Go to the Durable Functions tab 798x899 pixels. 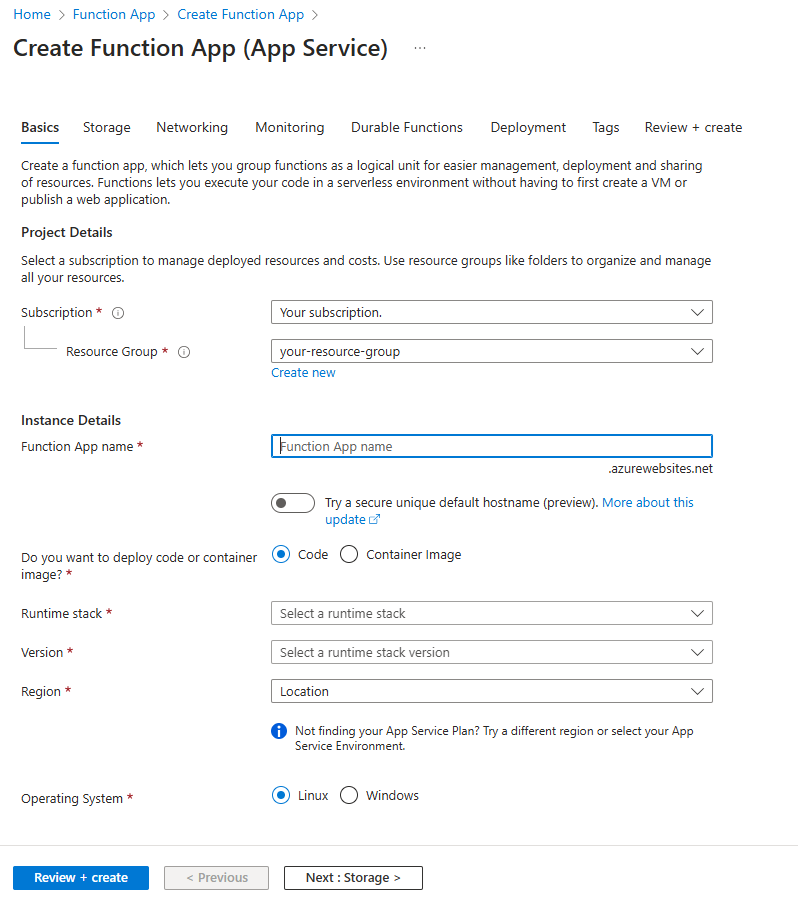point(407,128)
